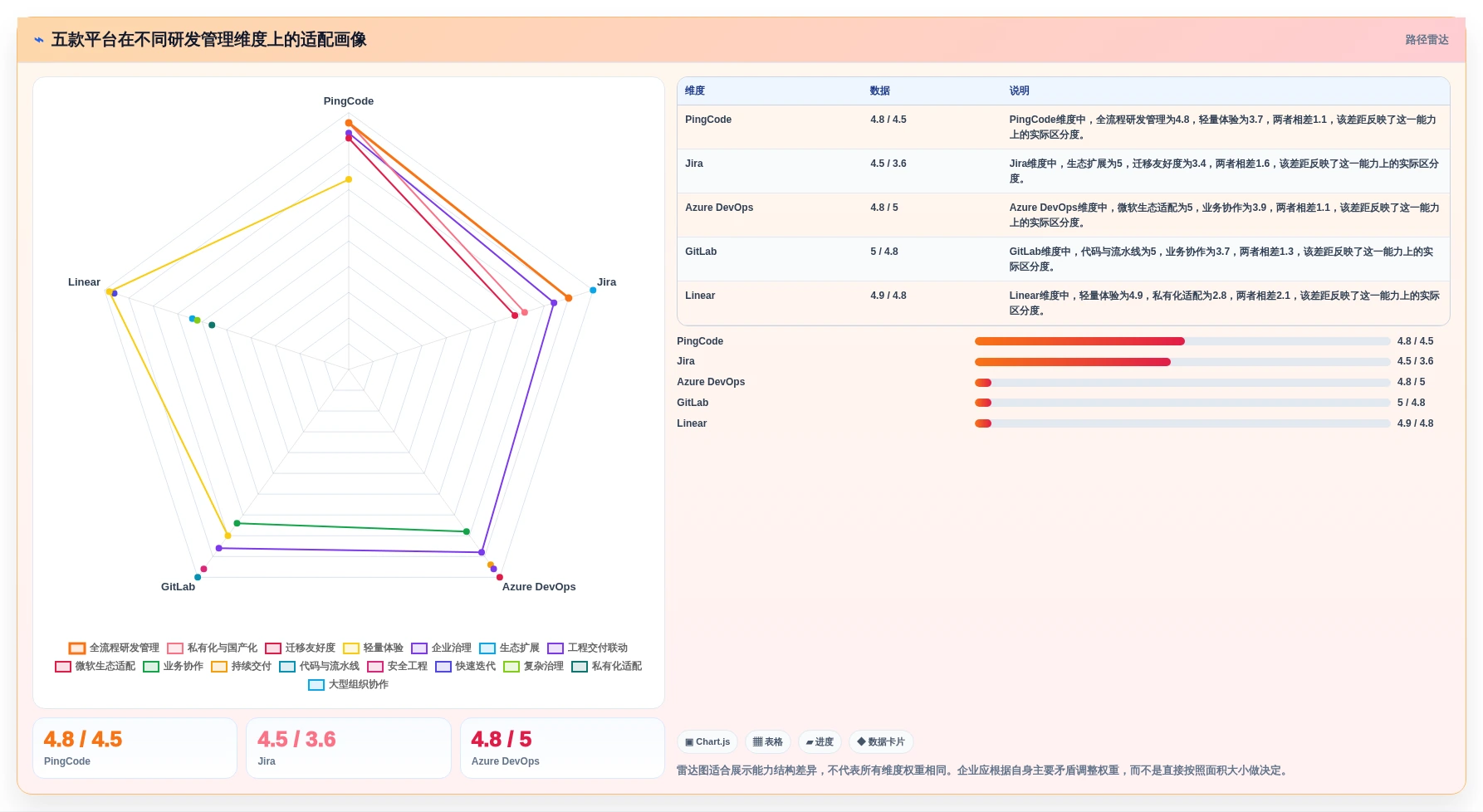The image size is (1483, 812).
Task: Toggle the 生态扩展 legend entry
Action: point(509,648)
